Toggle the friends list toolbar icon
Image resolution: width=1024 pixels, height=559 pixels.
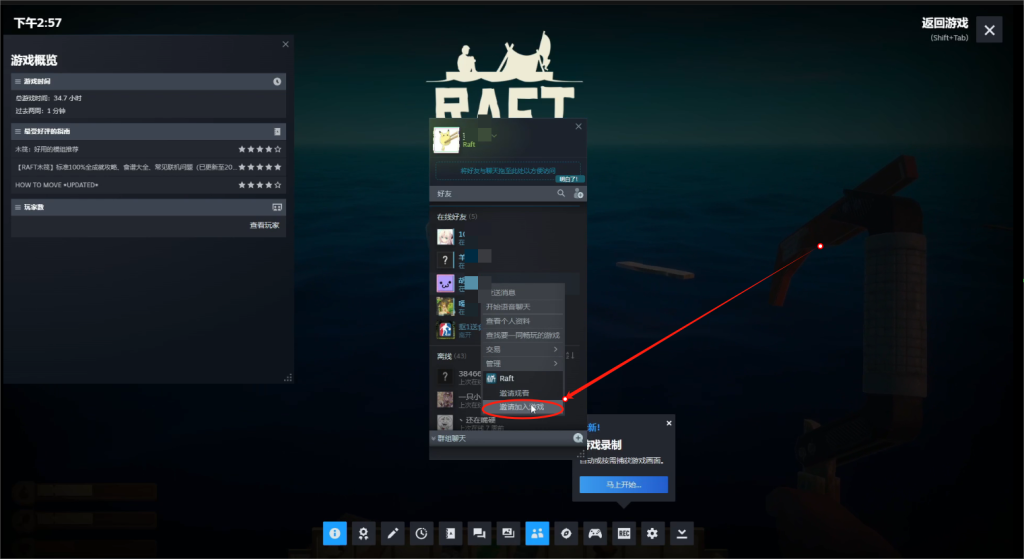click(537, 534)
